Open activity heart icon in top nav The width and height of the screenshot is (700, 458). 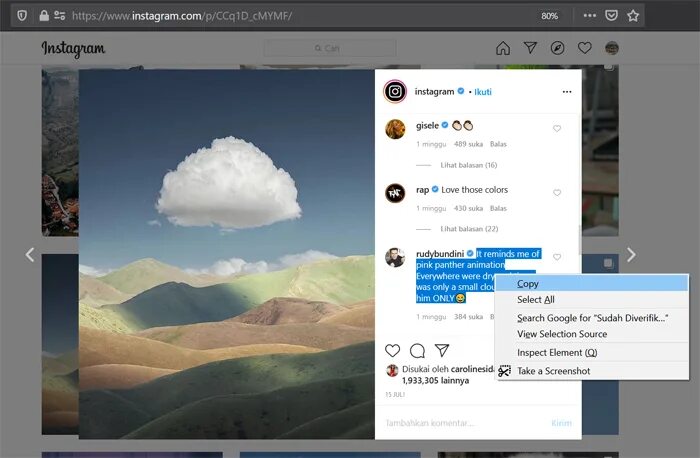click(584, 48)
